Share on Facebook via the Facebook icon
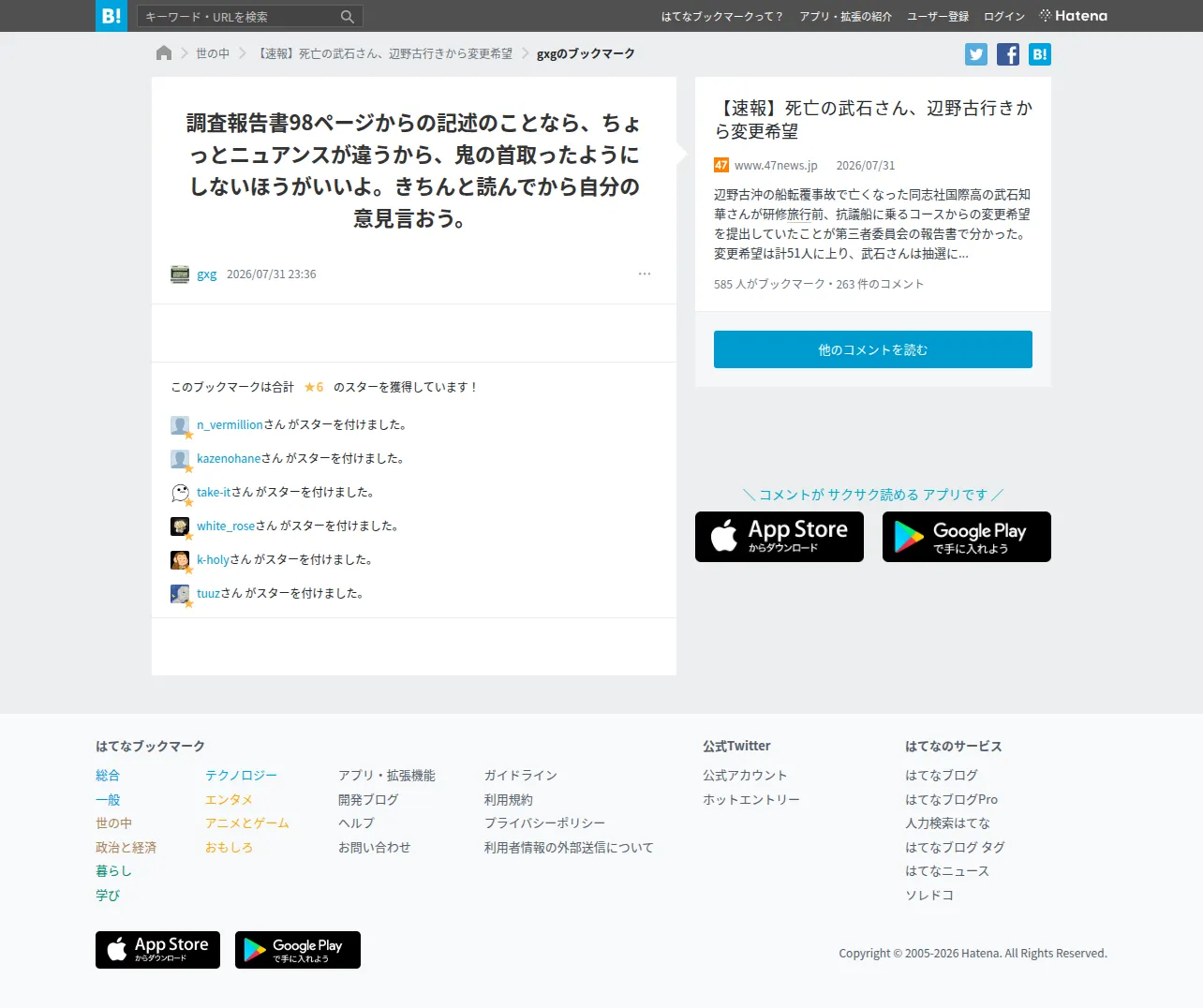This screenshot has width=1203, height=1008. (1008, 54)
